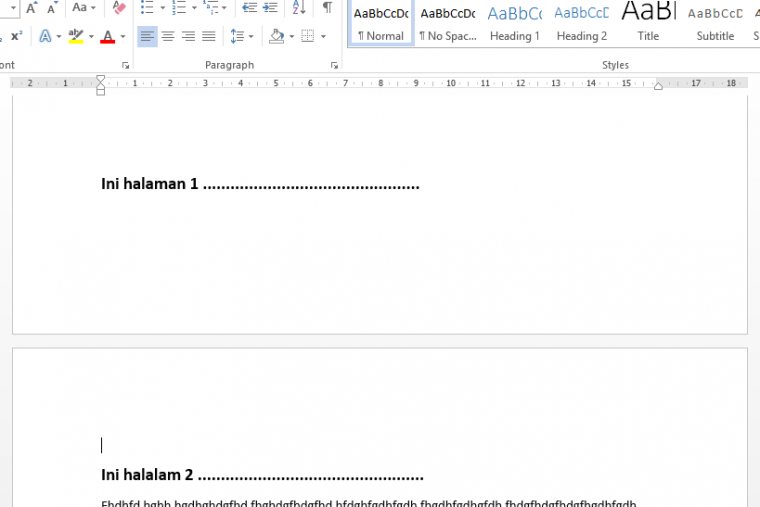Click the paint bucket Shading icon
This screenshot has height=507, width=760.
pyautogui.click(x=277, y=37)
